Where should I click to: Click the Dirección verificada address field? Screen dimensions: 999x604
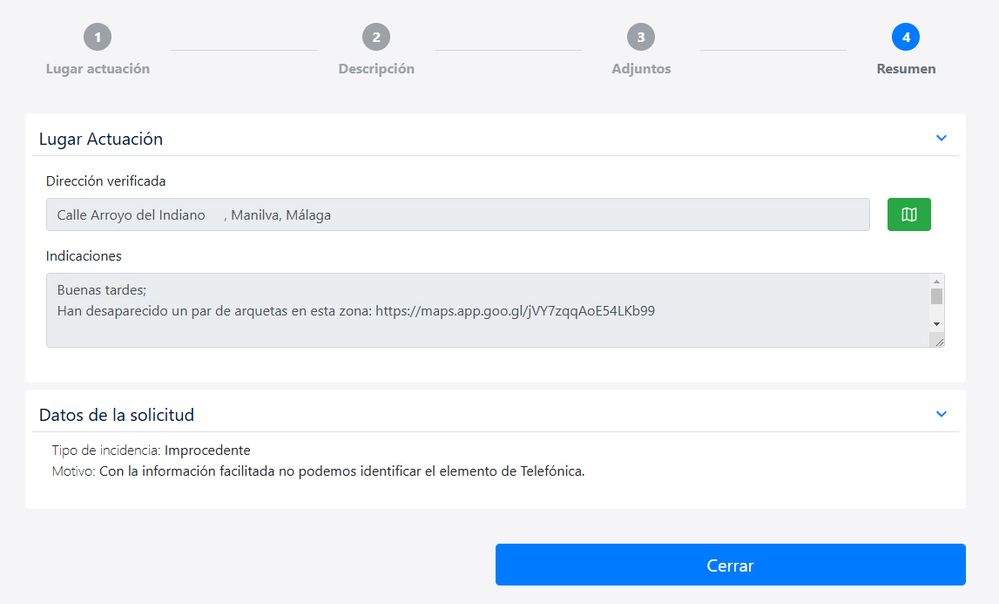coord(457,214)
